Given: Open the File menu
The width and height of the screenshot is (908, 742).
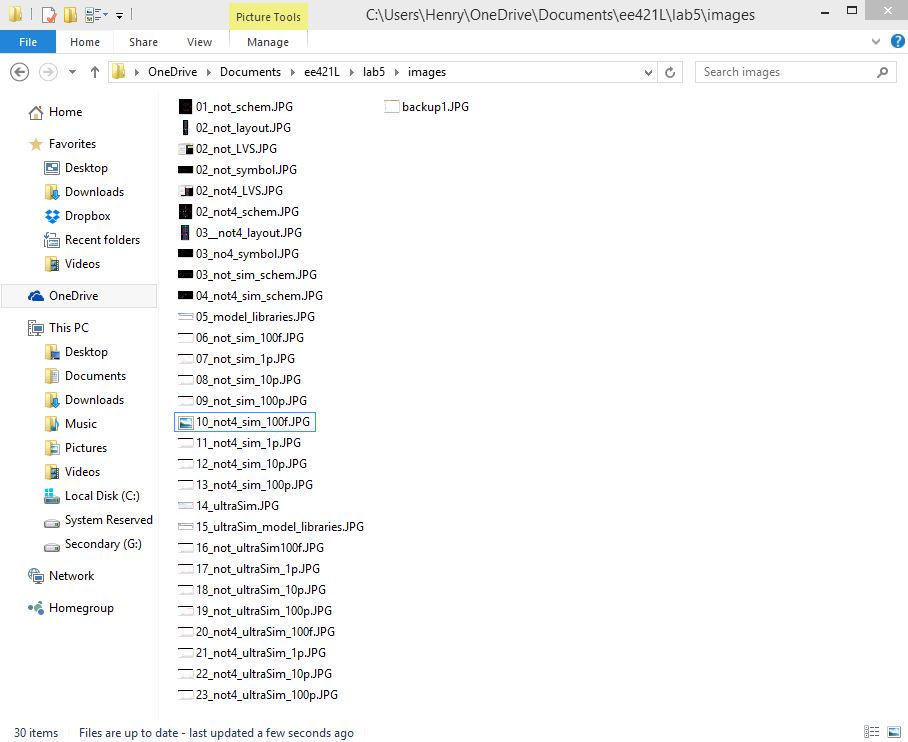Looking at the screenshot, I should (x=28, y=42).
